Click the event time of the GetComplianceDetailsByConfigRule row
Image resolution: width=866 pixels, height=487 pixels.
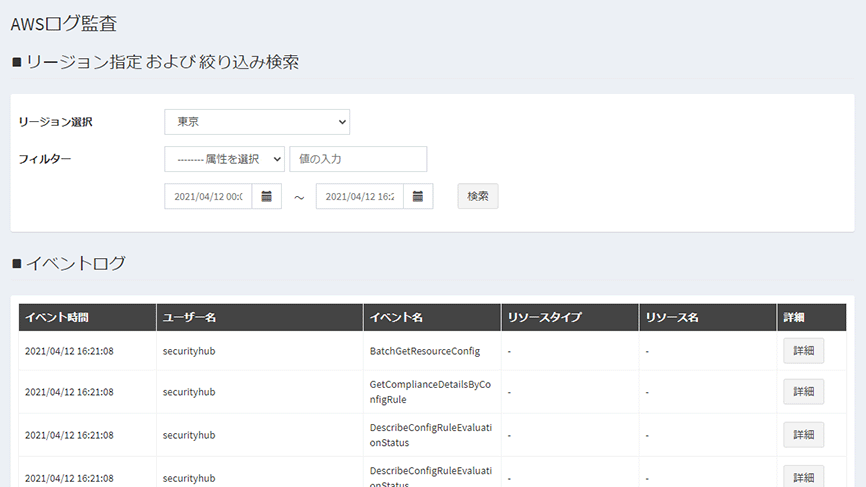pyautogui.click(x=69, y=391)
